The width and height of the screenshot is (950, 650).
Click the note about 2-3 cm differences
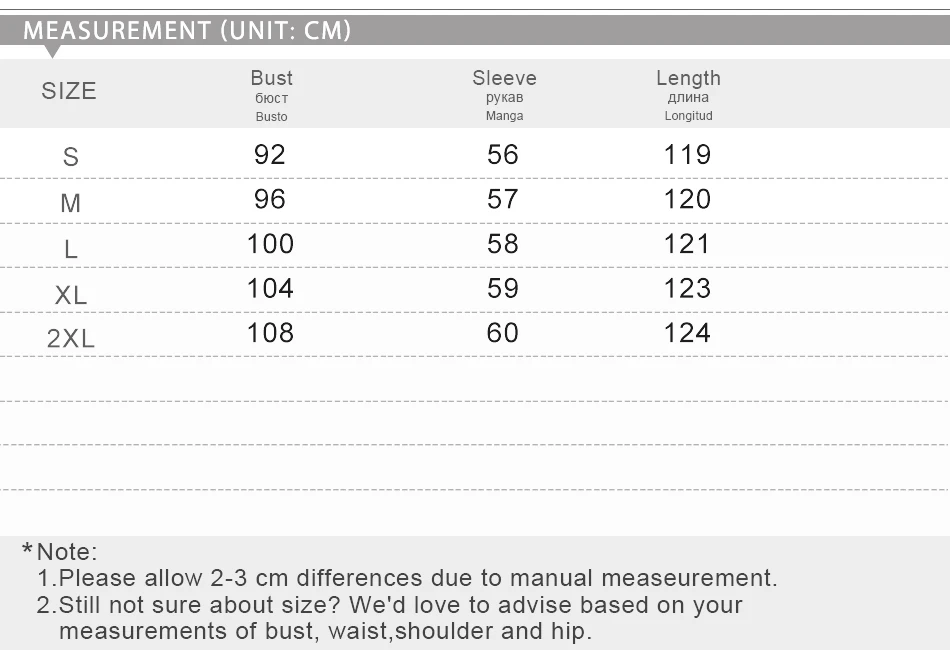tap(407, 578)
